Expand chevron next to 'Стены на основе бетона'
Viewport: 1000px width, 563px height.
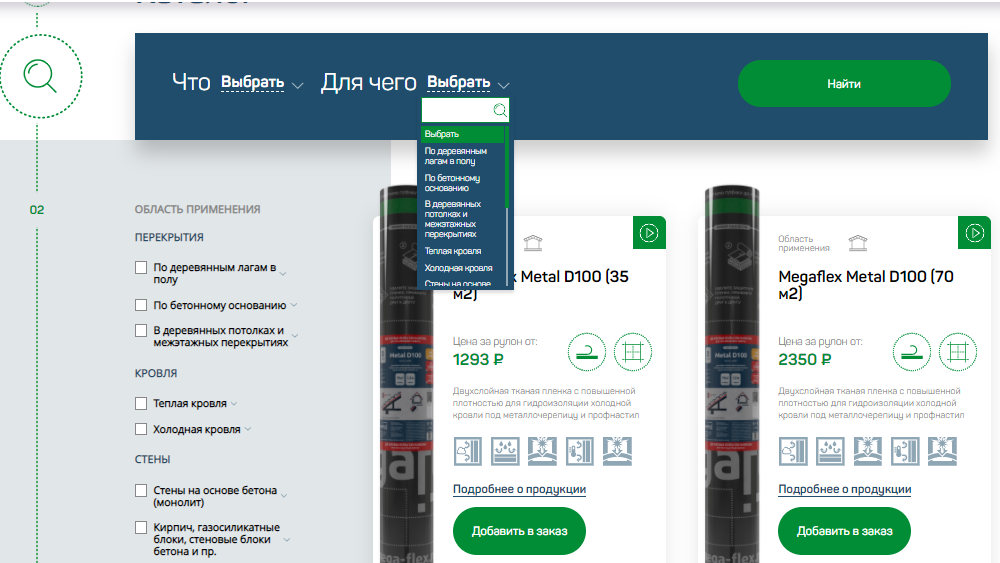284,495
